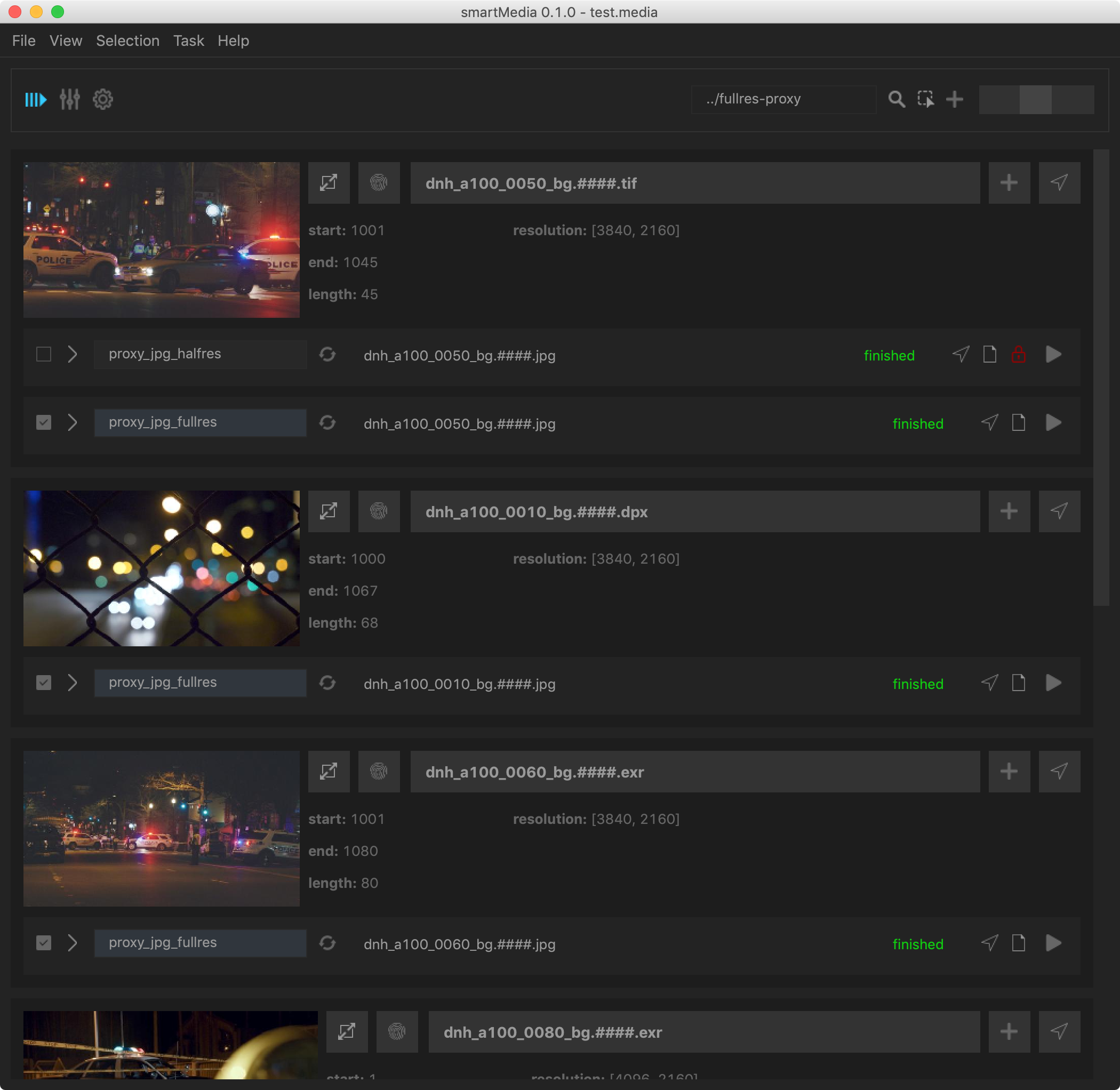Click the fingerprint icon for dnh_a100_0050_bg tif
The width and height of the screenshot is (1120, 1090).
tap(379, 183)
